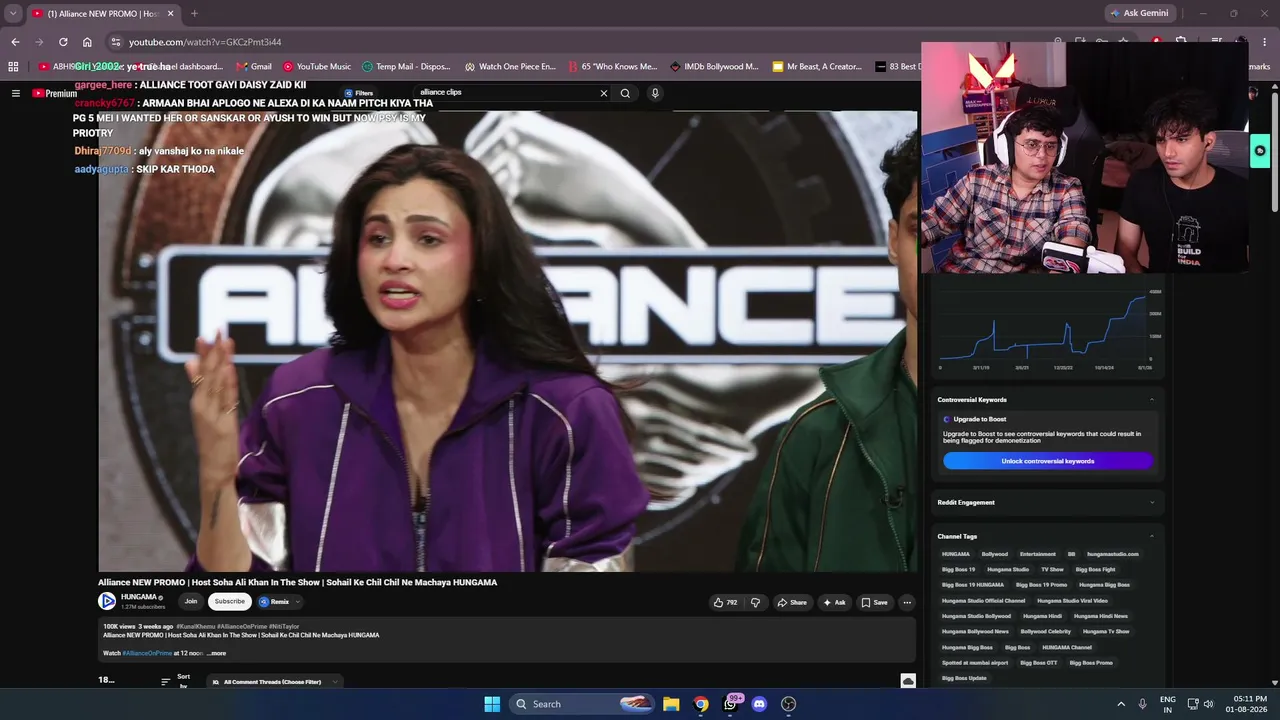Open the Gmail bookmark
This screenshot has width=1280, height=720.
click(x=254, y=67)
